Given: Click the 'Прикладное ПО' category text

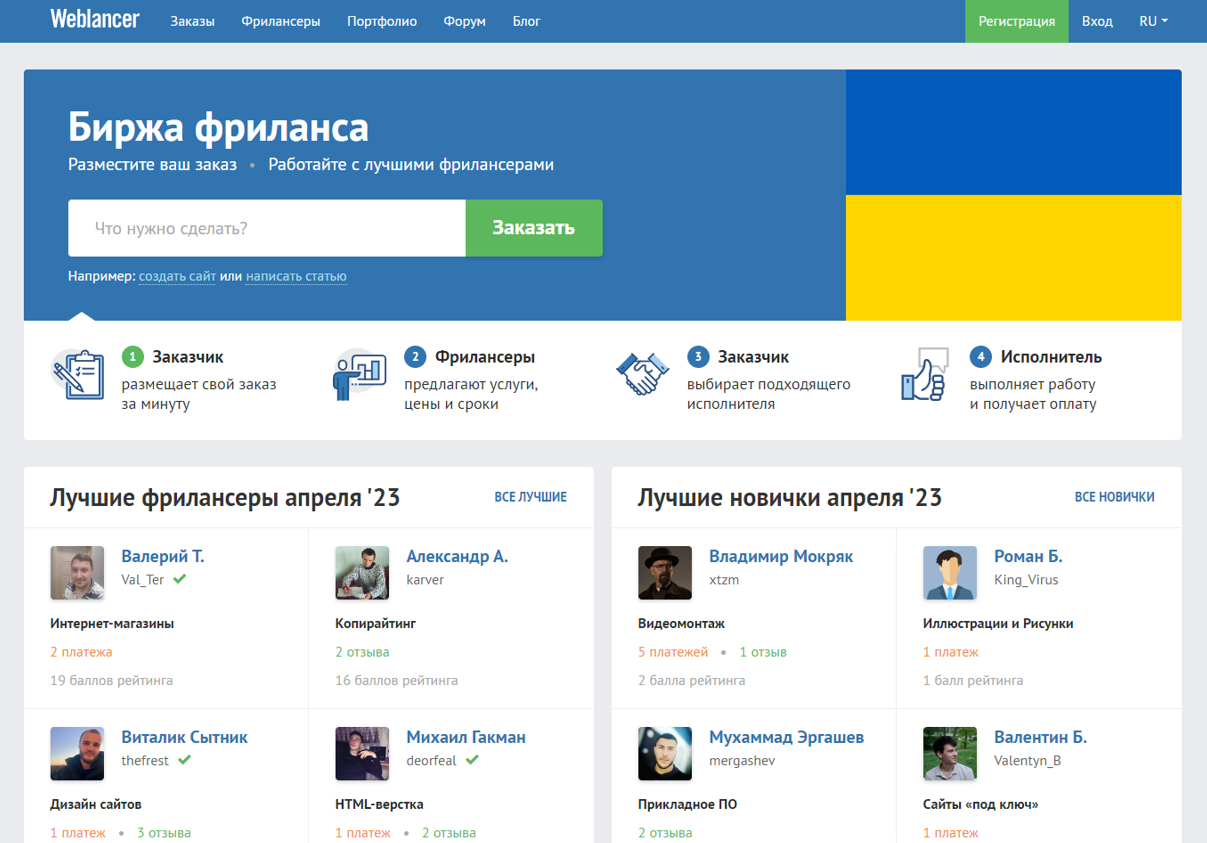Looking at the screenshot, I should pyautogui.click(x=688, y=804).
